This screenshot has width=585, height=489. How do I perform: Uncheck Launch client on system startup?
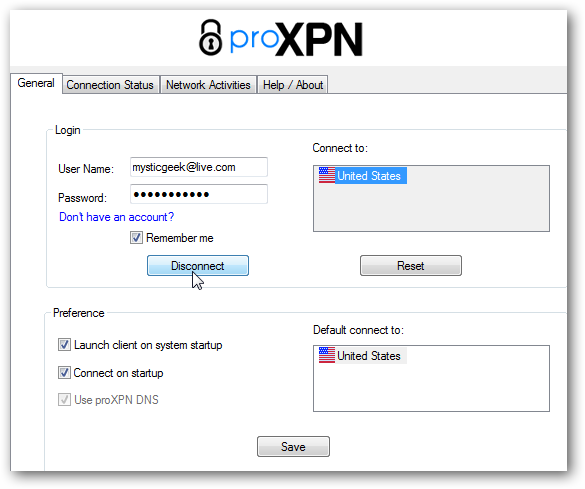(x=64, y=345)
